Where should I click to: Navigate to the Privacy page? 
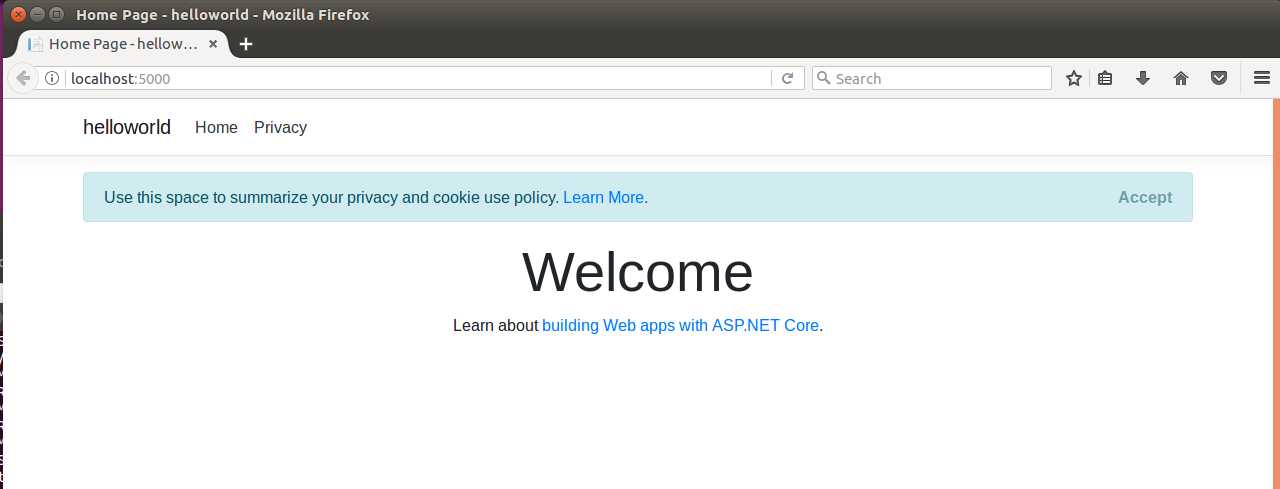pos(280,127)
